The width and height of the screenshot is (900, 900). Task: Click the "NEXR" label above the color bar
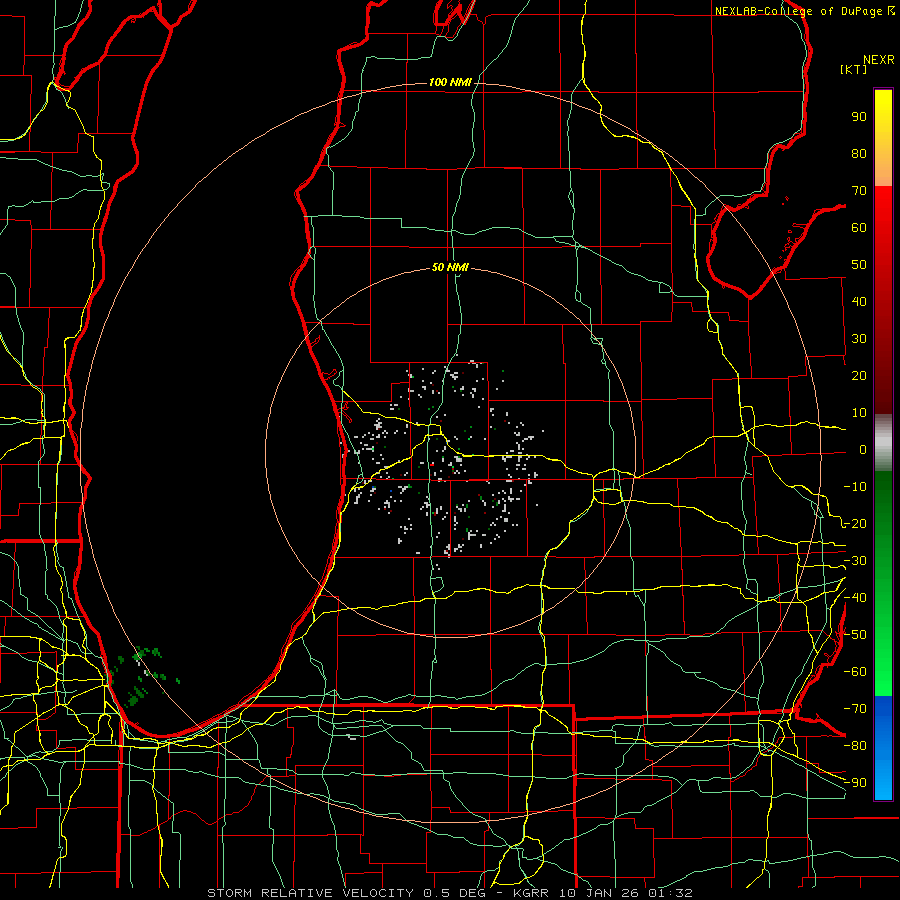[879, 60]
